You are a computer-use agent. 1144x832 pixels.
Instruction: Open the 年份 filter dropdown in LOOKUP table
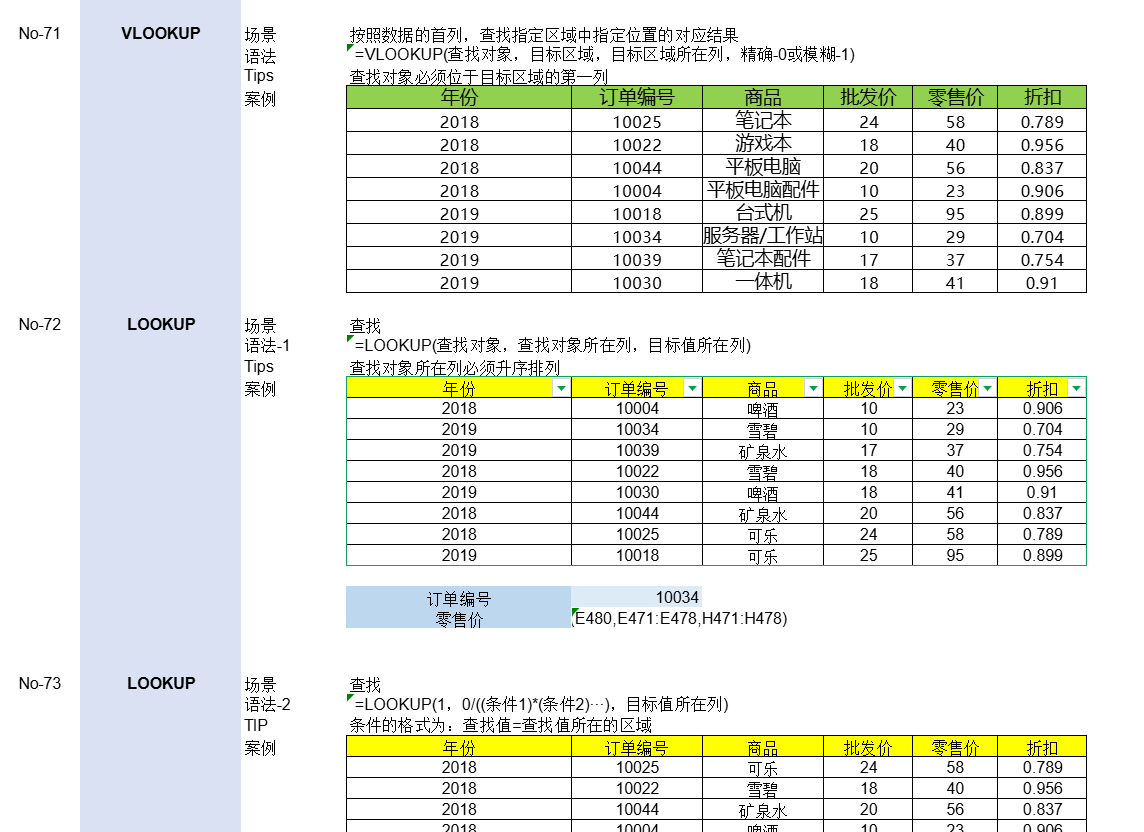pos(561,388)
